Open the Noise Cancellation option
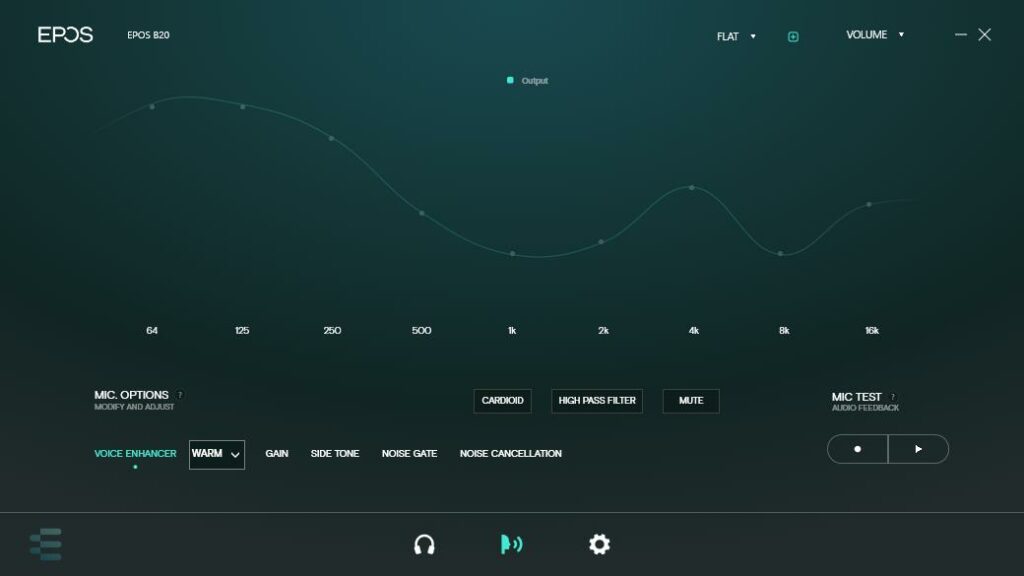This screenshot has width=1024, height=576. (x=510, y=454)
